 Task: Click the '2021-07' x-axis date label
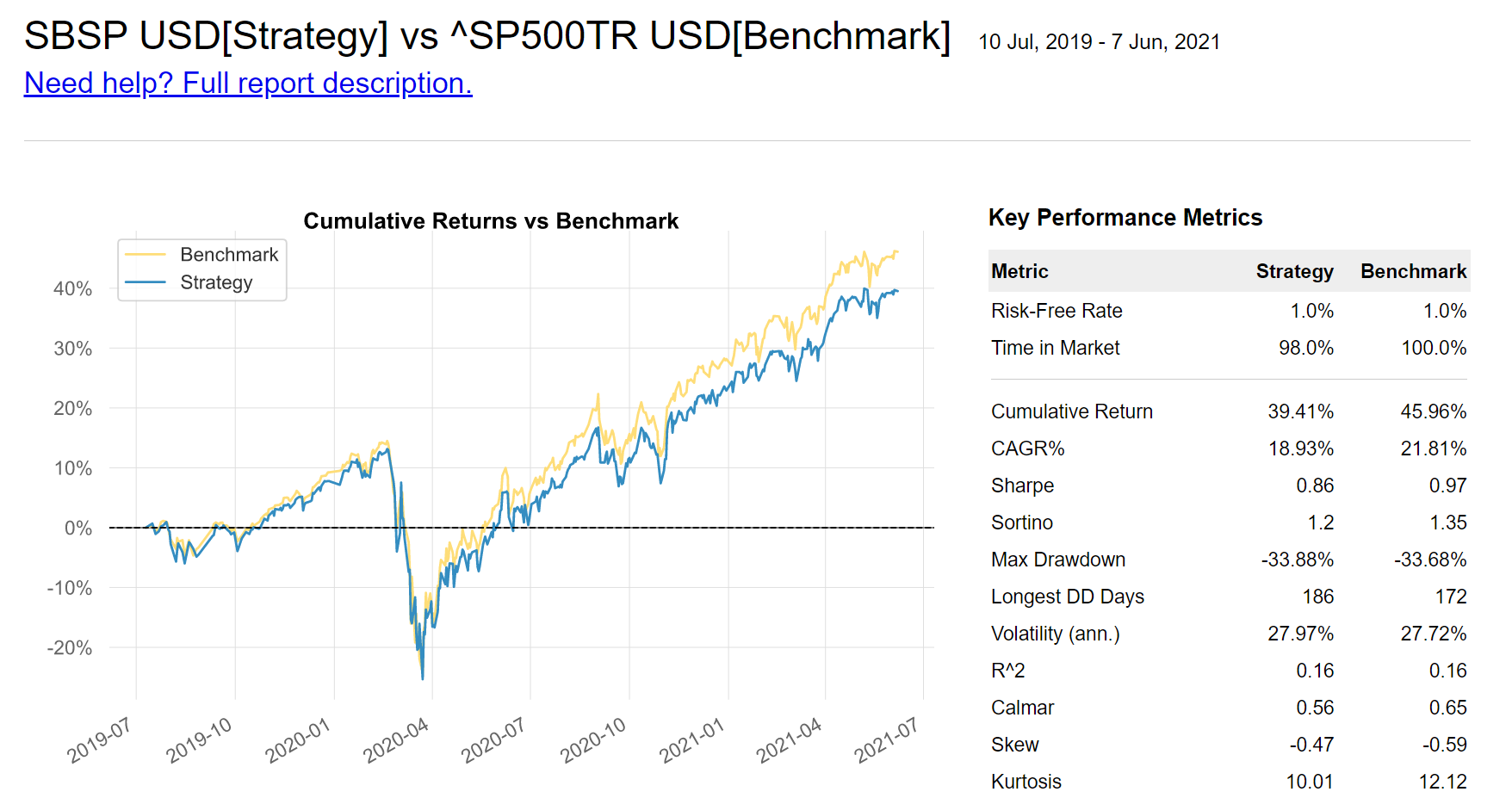click(887, 740)
